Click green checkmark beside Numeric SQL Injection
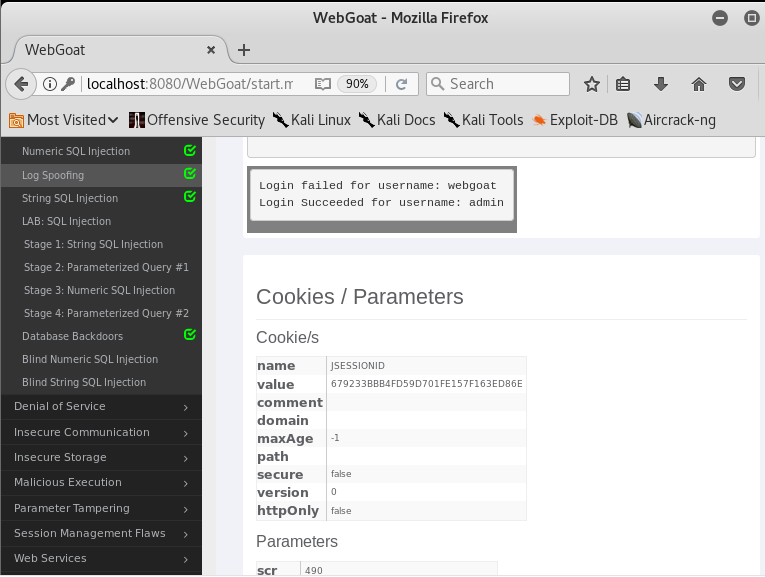This screenshot has height=577, width=765. tap(190, 151)
